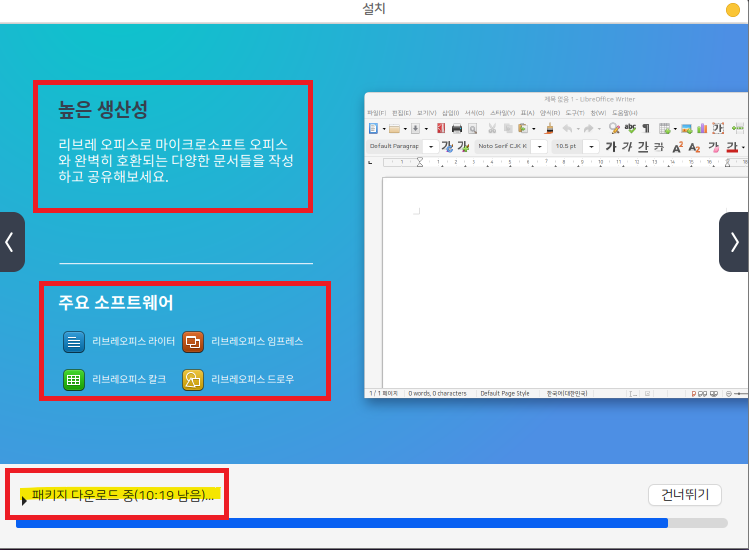Toggle formatting marks pilcrow in Writer preview
The height and width of the screenshot is (550, 749).
click(x=646, y=128)
